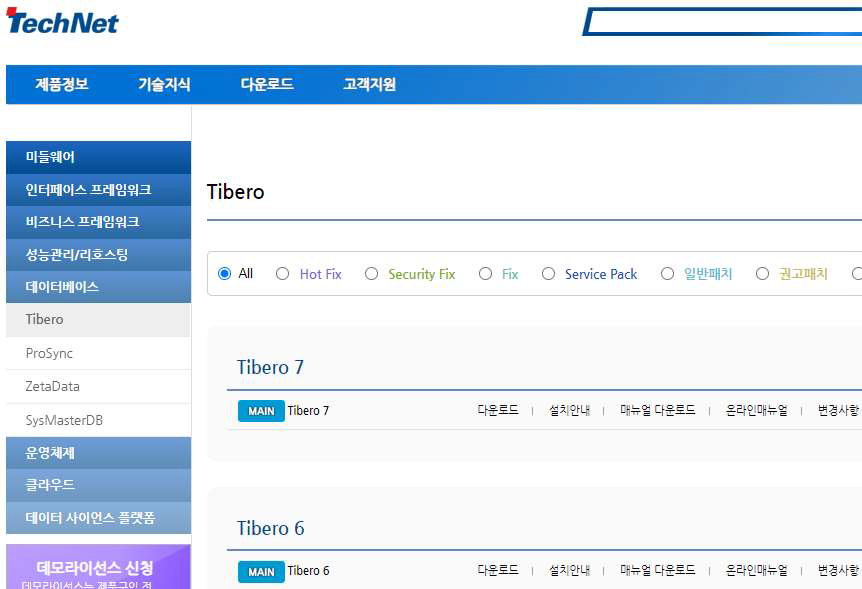Expand 인터페이스 프레임워크 sidebar category
Image resolution: width=862 pixels, height=589 pixels.
[x=98, y=190]
